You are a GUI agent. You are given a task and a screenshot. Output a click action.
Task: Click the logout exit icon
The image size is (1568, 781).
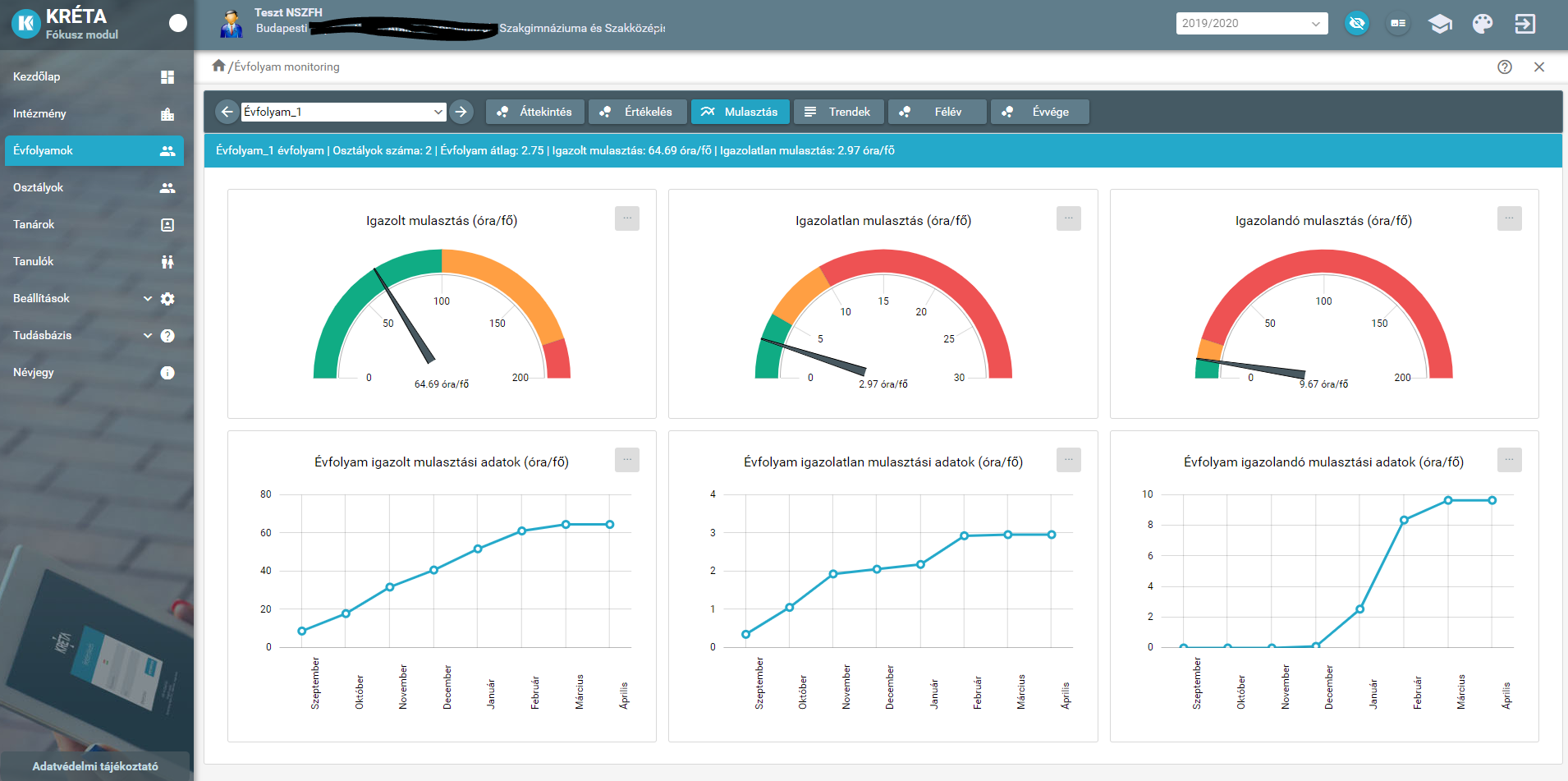pos(1524,24)
